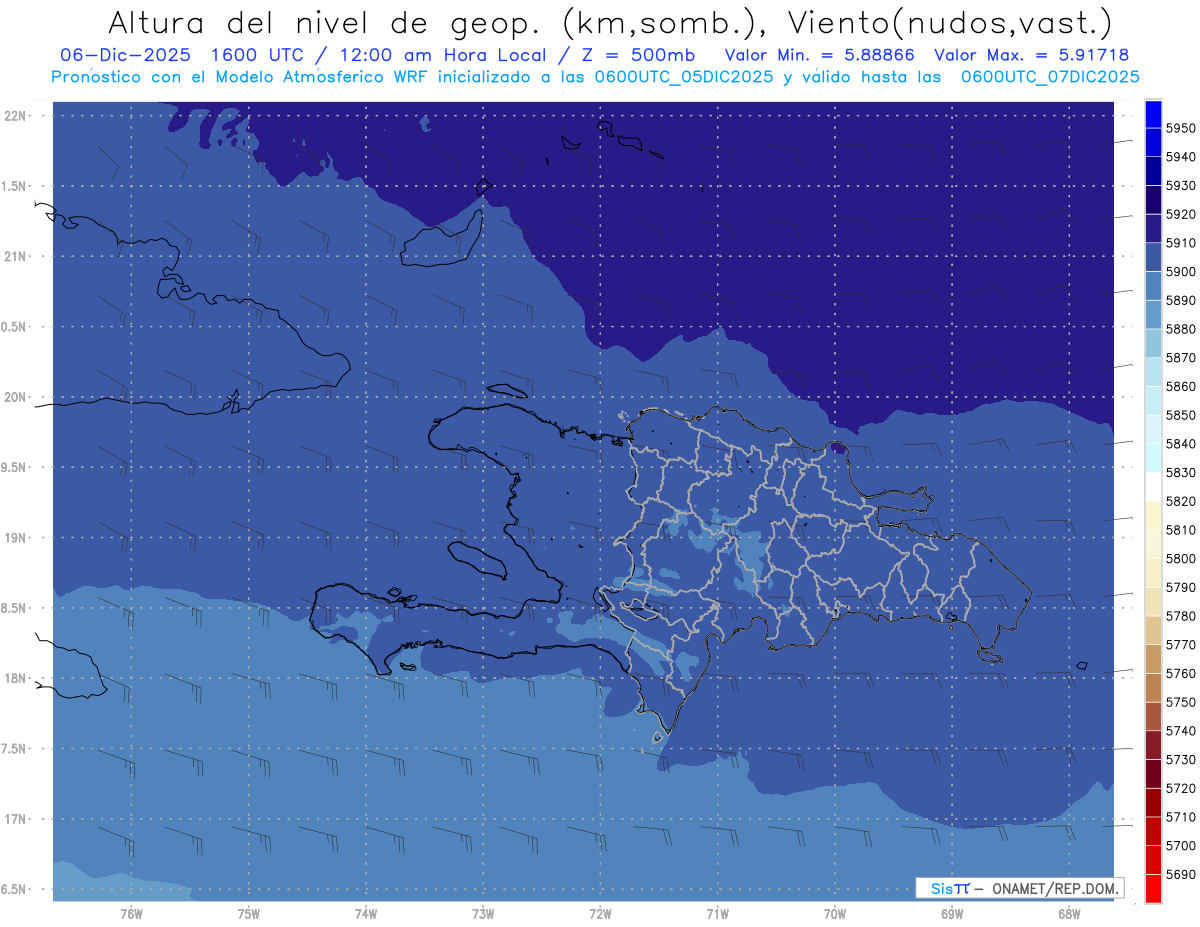Pick the legend swatch between 5880 and 5870

click(x=1153, y=343)
